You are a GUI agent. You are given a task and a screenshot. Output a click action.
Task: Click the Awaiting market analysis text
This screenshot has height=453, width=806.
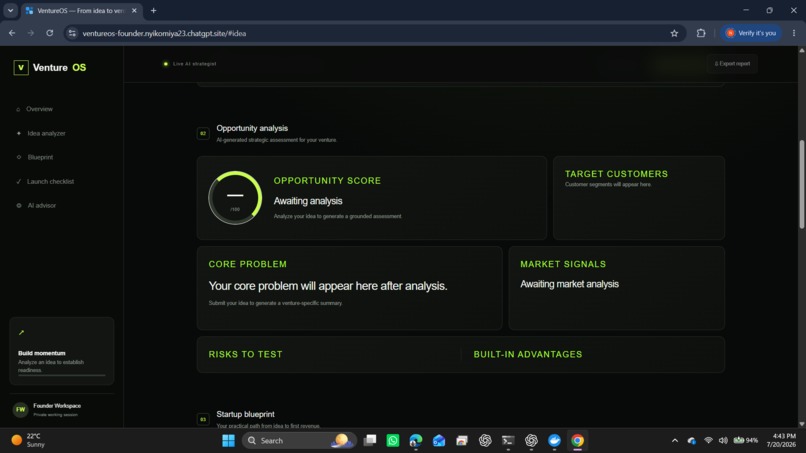pos(570,284)
